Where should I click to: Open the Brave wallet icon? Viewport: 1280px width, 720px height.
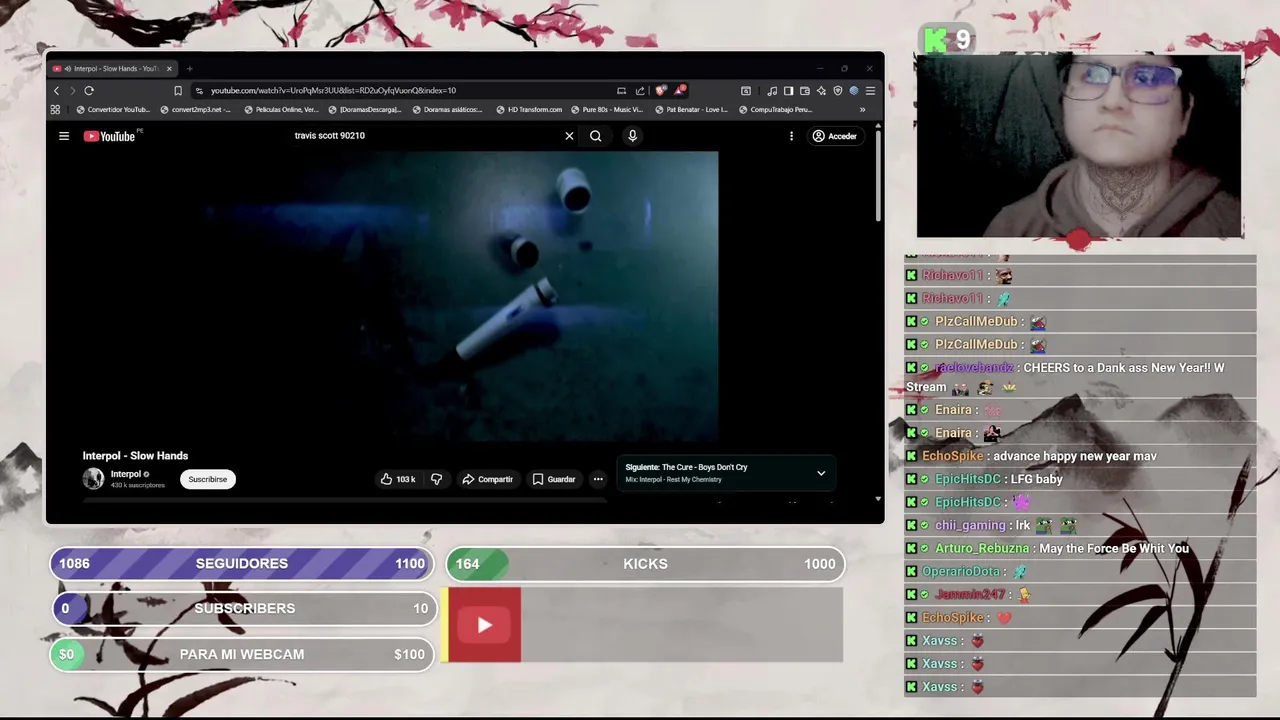(804, 91)
